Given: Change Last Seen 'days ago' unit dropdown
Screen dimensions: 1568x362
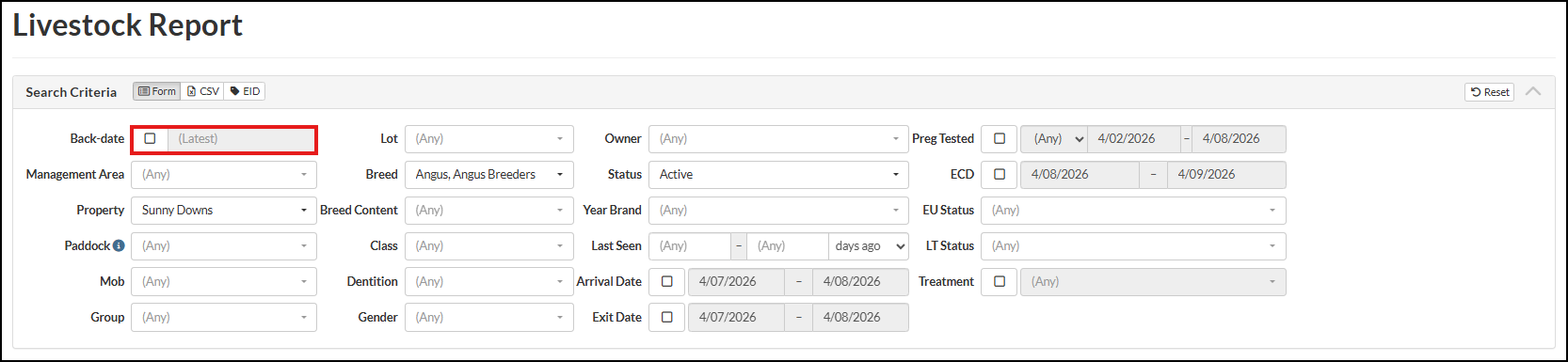Looking at the screenshot, I should pyautogui.click(x=869, y=245).
